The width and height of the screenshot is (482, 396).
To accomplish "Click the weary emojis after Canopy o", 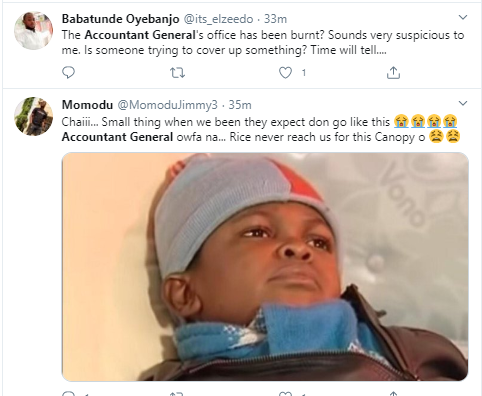I will point(445,137).
